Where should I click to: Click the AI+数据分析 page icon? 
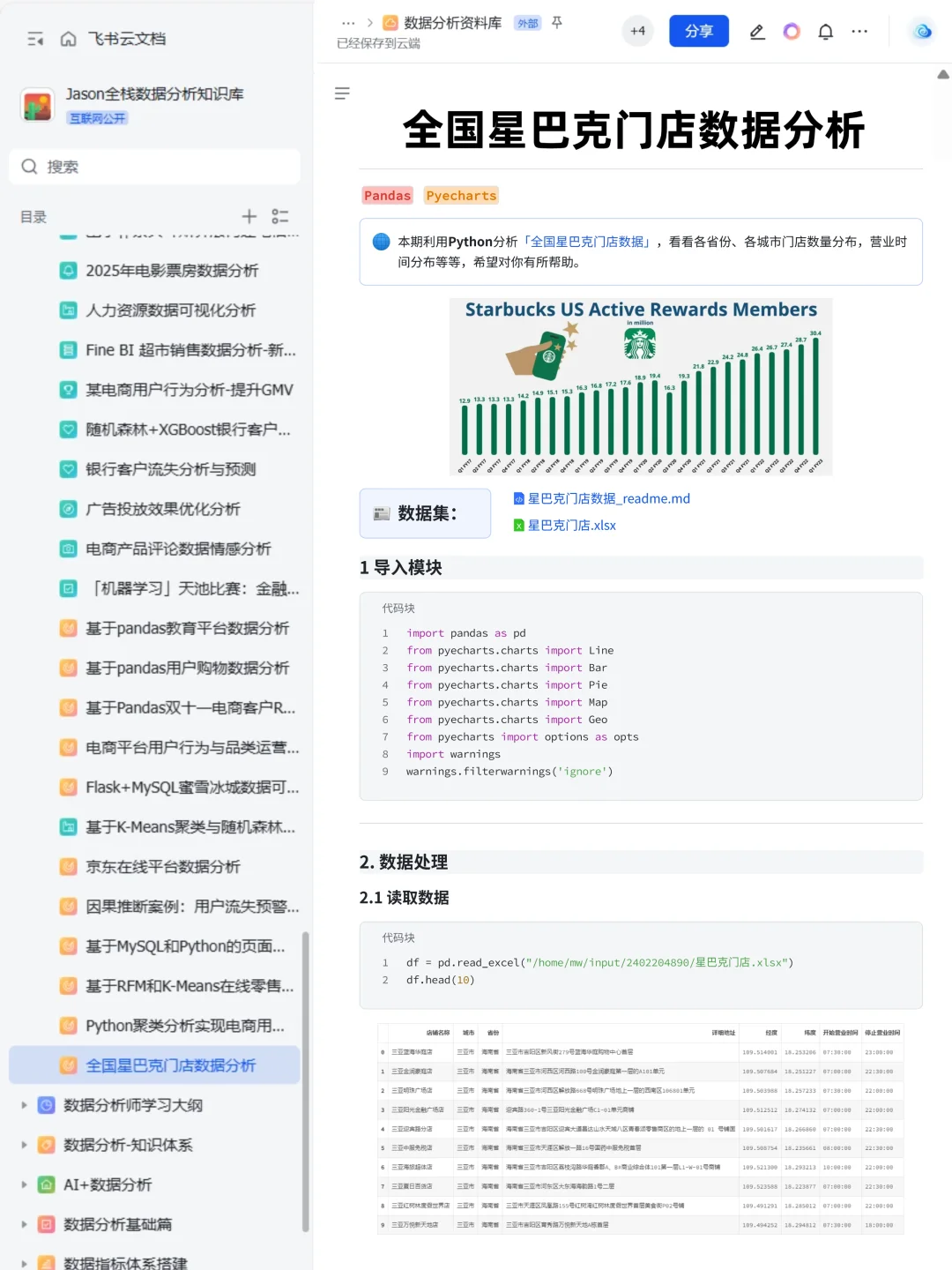[x=47, y=1184]
